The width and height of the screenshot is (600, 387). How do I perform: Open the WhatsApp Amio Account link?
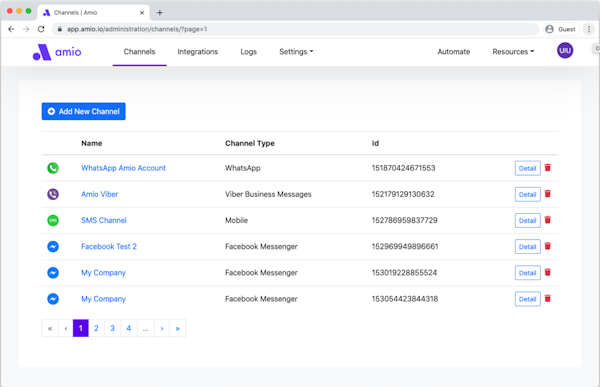(123, 168)
